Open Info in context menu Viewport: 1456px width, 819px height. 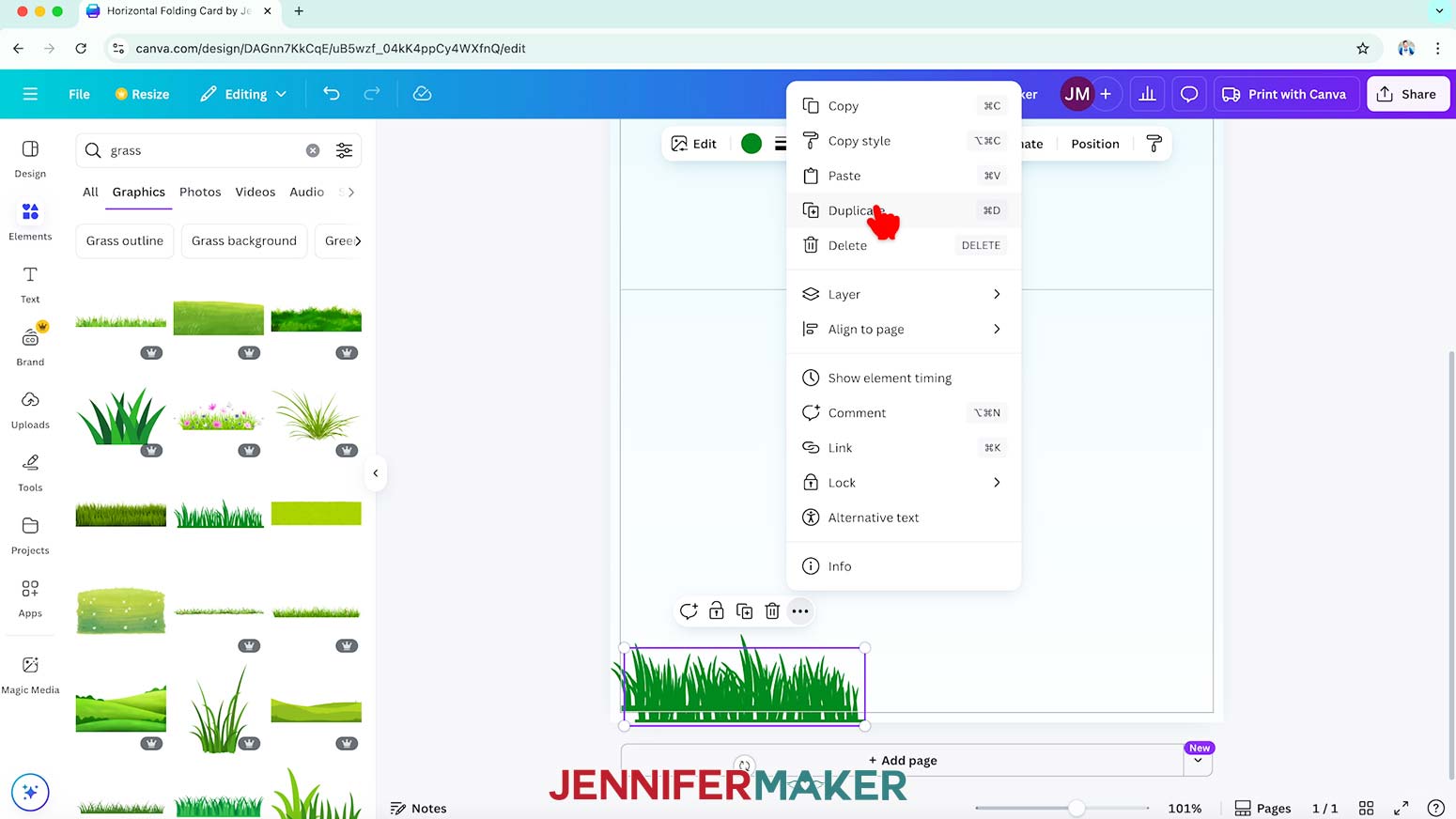point(904,566)
